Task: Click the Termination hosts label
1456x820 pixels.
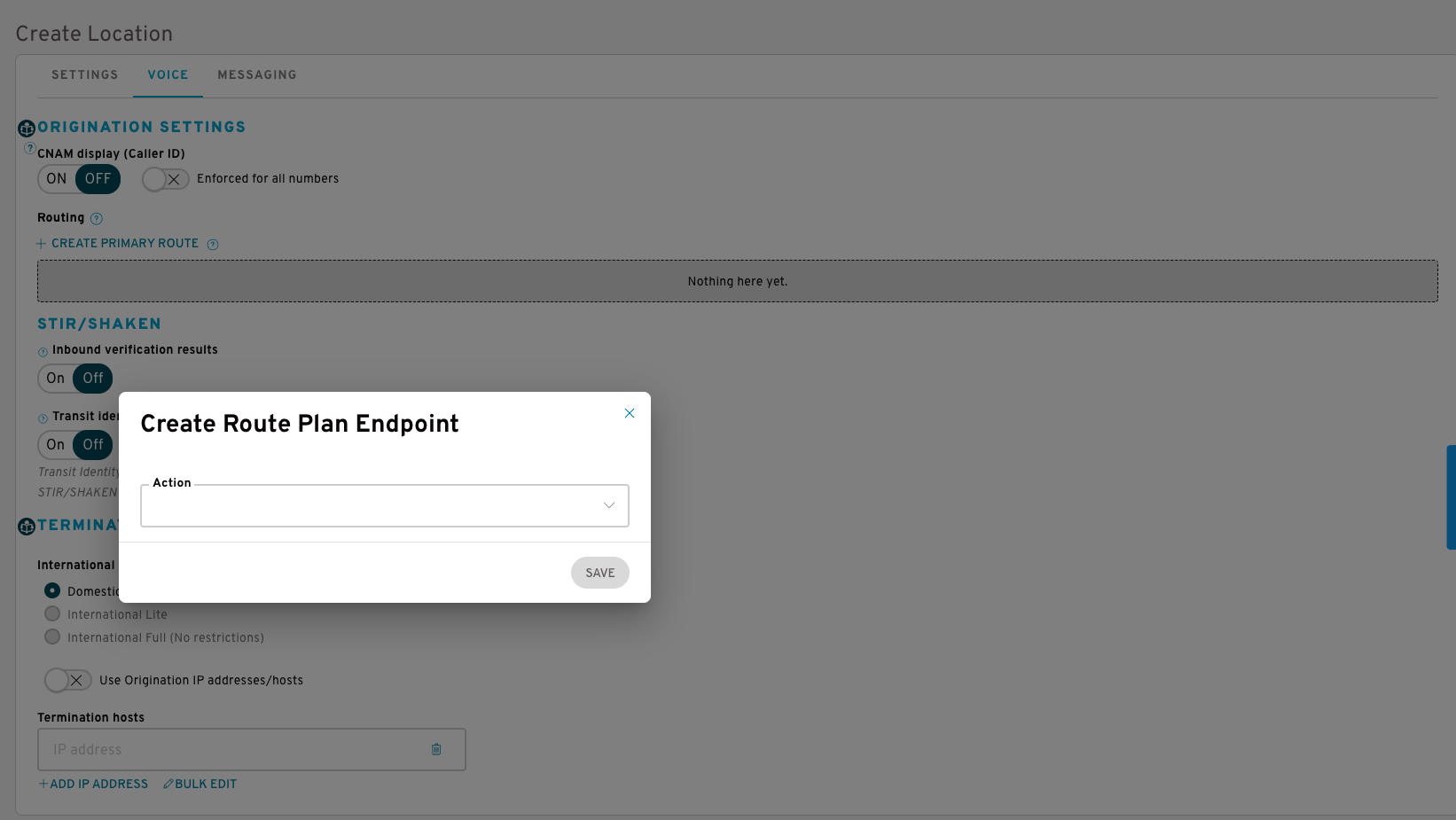Action: [x=90, y=717]
